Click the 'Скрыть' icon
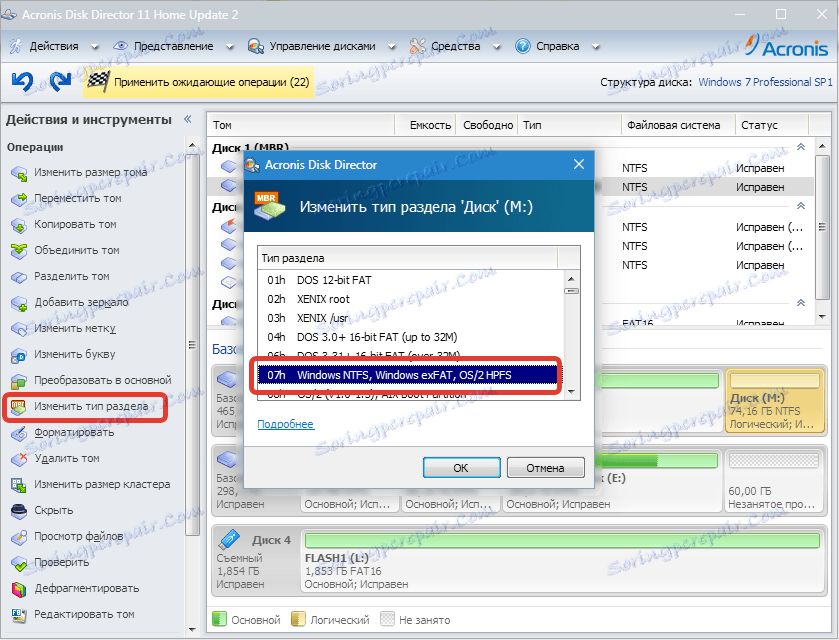This screenshot has width=839, height=640. (19, 511)
